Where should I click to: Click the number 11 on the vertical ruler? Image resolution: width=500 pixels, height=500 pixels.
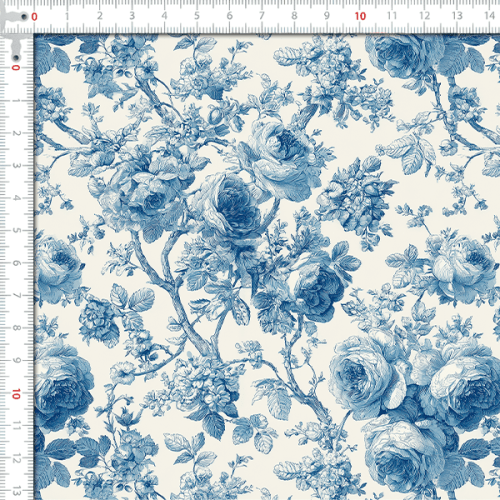point(16,426)
